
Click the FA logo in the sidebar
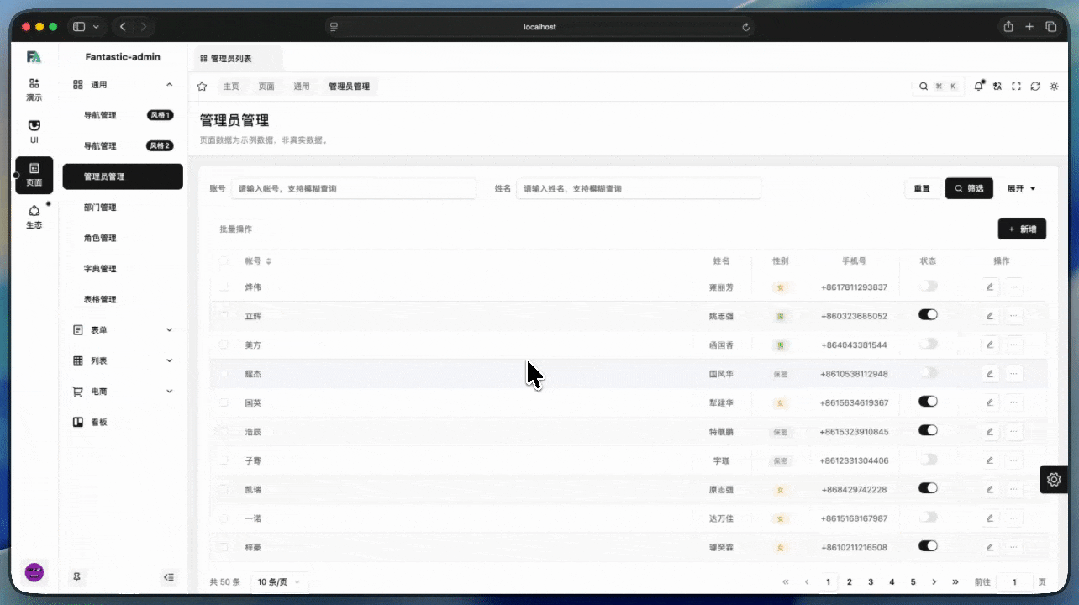tap(34, 56)
